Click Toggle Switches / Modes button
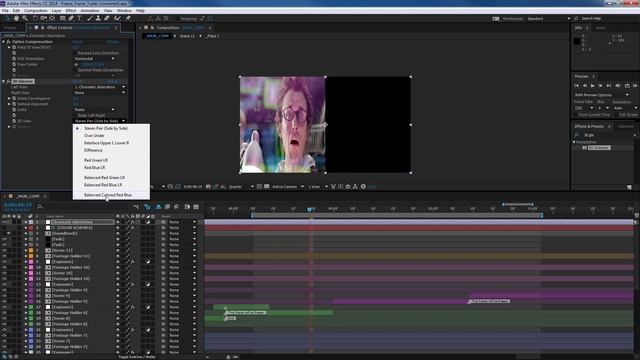 pos(137,357)
